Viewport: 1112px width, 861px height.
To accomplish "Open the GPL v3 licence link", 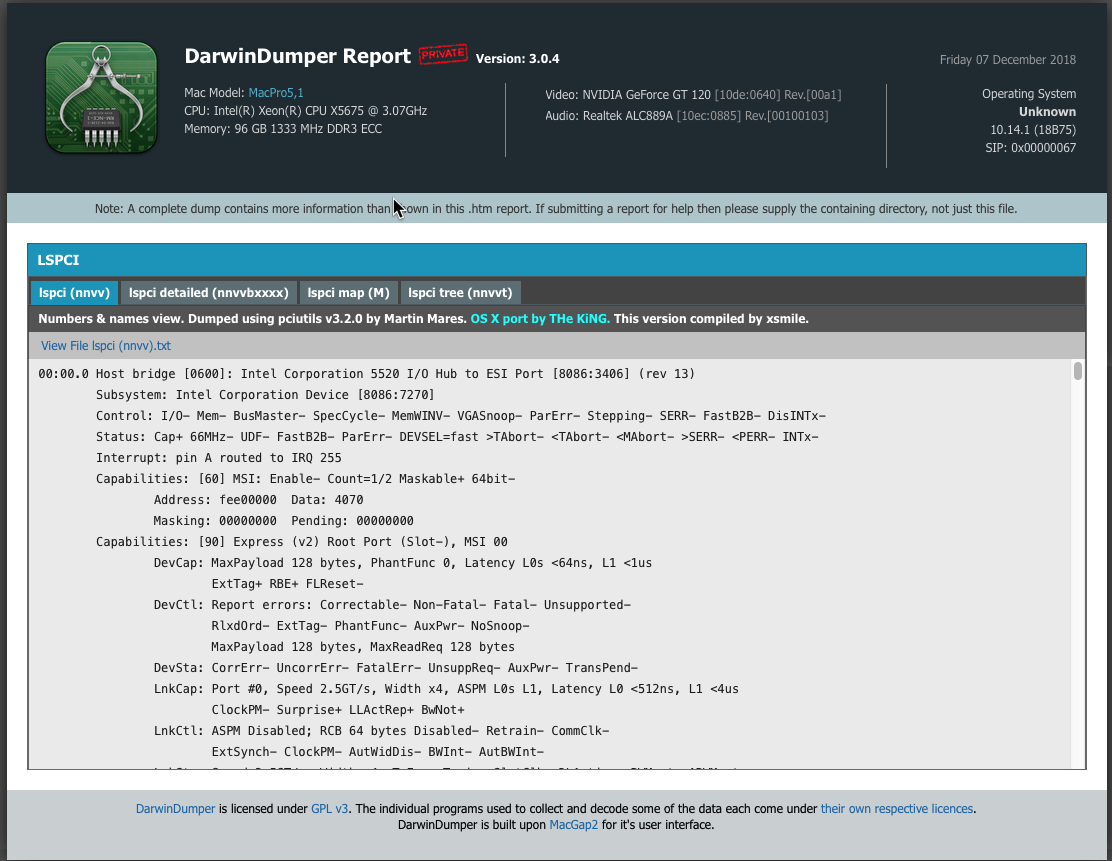I will 330,809.
